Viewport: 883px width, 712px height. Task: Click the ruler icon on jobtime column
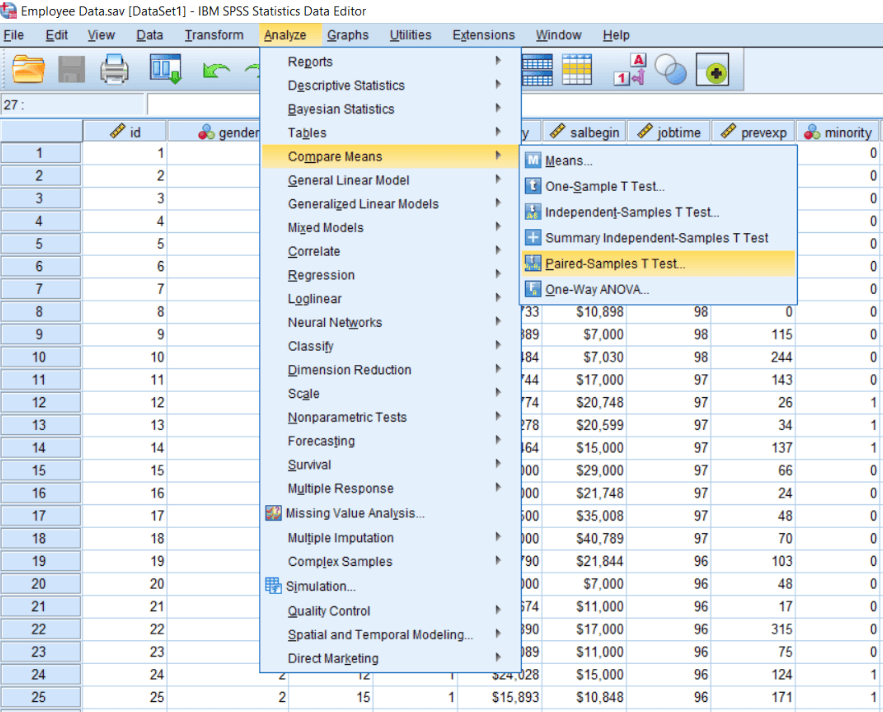pos(644,131)
